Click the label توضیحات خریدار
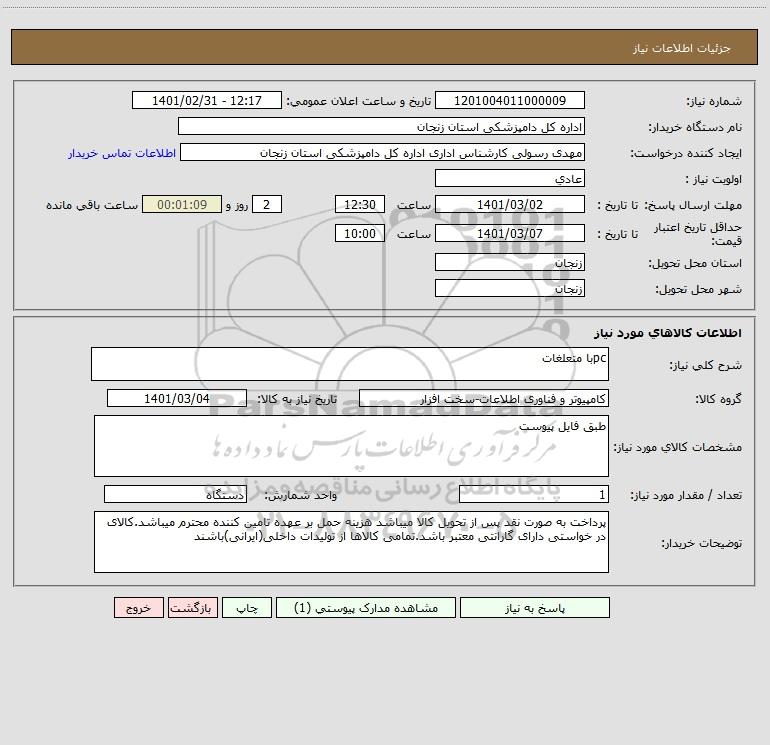Image resolution: width=770 pixels, height=745 pixels. tap(702, 543)
